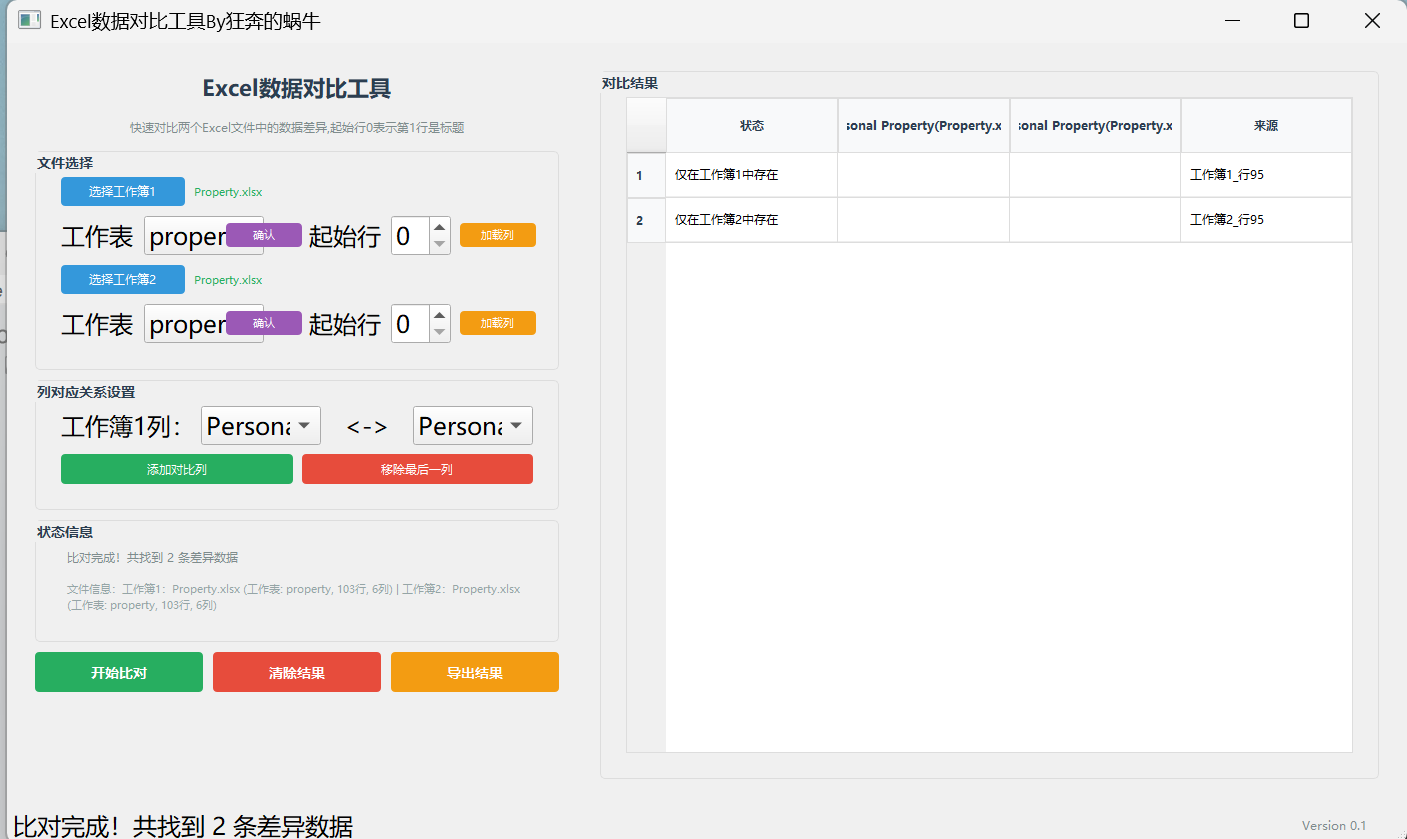This screenshot has height=839, width=1407.
Task: Start comparison with 开始比对 button
Action: (118, 672)
